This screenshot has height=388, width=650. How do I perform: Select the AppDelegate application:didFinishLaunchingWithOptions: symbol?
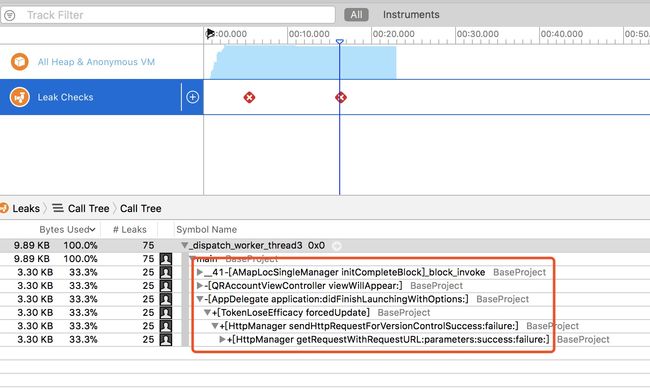click(x=336, y=299)
